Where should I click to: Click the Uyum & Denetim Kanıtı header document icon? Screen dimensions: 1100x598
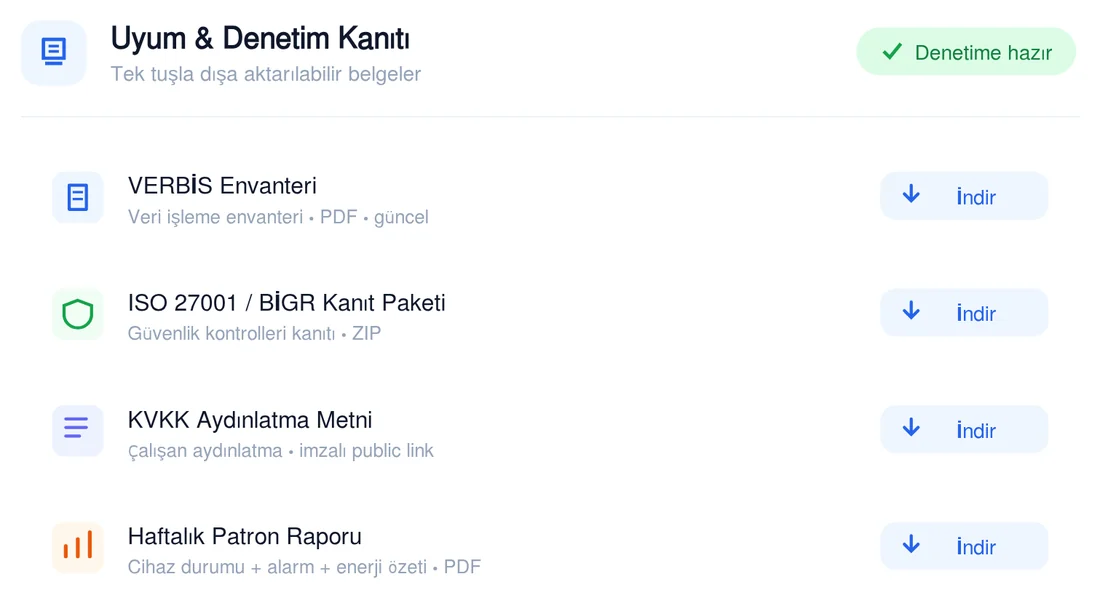(x=53, y=53)
